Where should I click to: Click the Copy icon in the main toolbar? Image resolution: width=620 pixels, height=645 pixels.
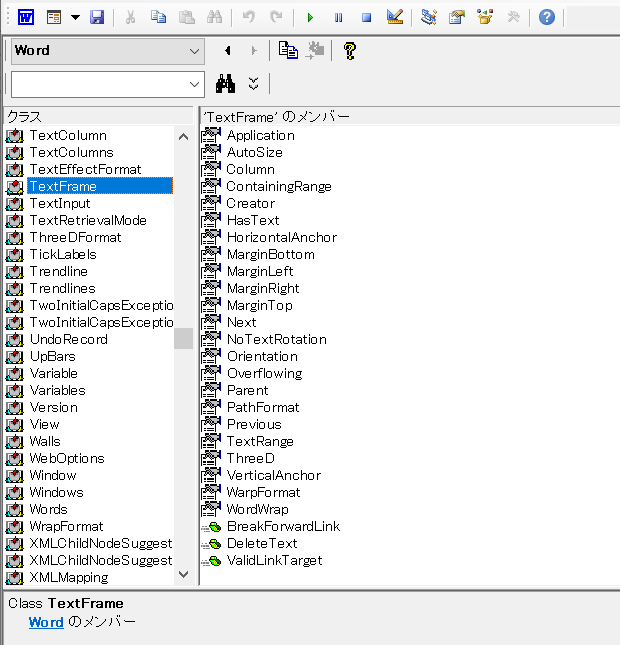click(x=158, y=17)
